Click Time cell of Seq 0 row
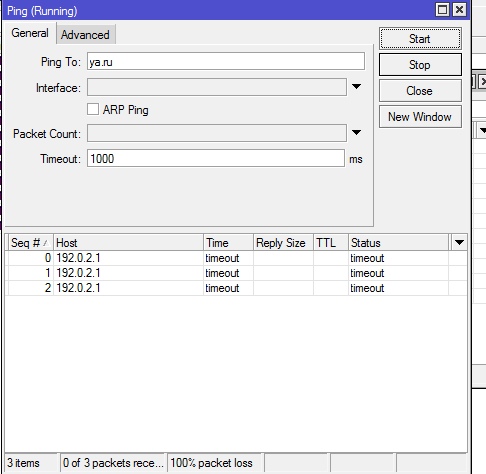 [228, 258]
